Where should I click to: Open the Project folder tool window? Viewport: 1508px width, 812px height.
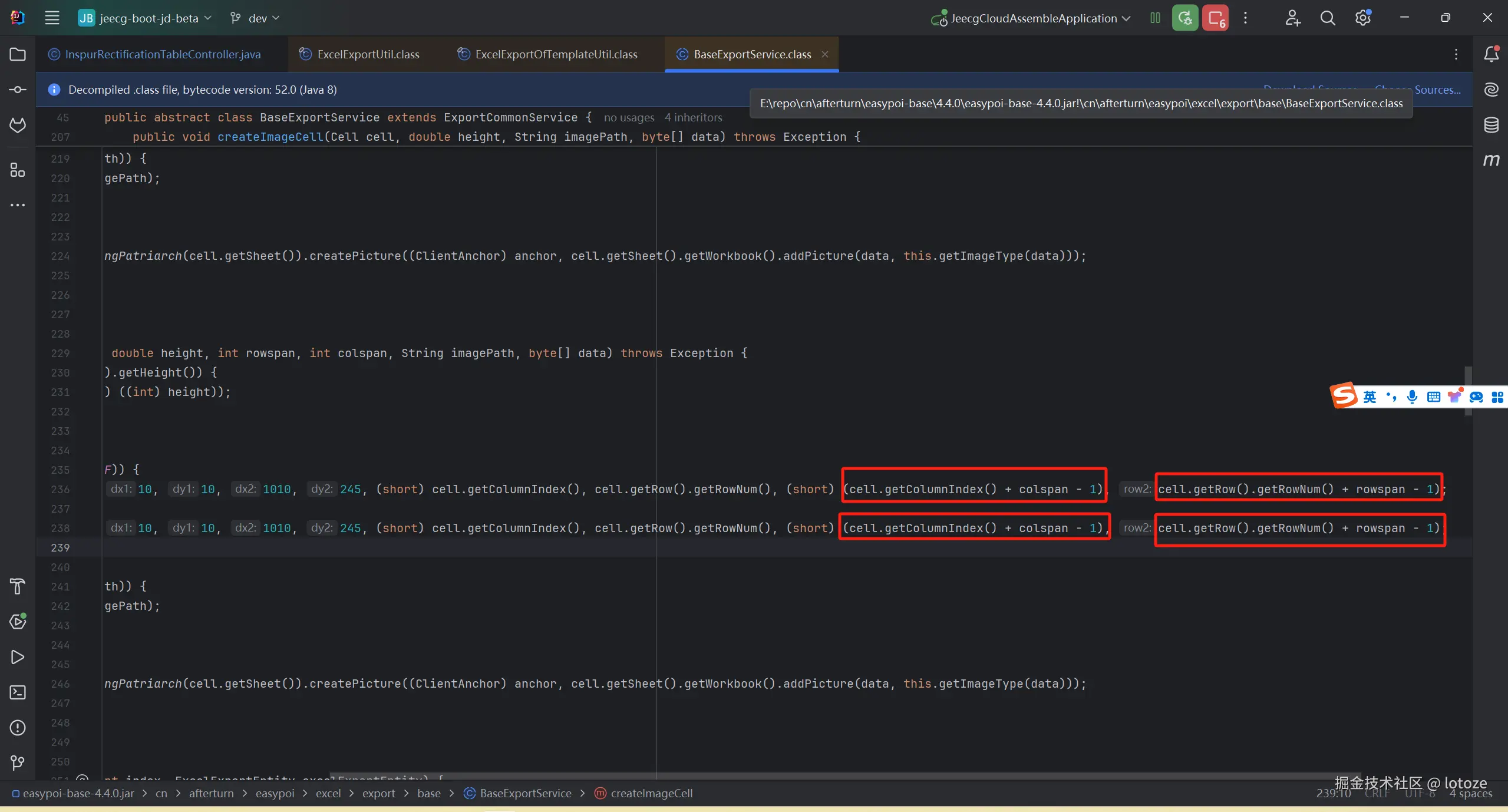pyautogui.click(x=18, y=54)
